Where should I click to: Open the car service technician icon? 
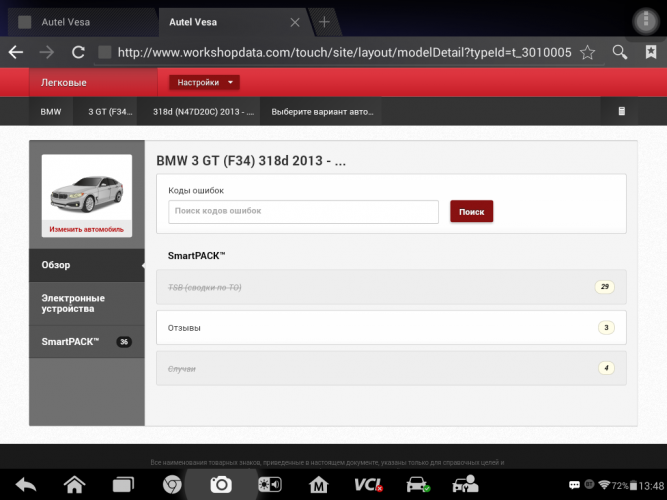pos(465,484)
